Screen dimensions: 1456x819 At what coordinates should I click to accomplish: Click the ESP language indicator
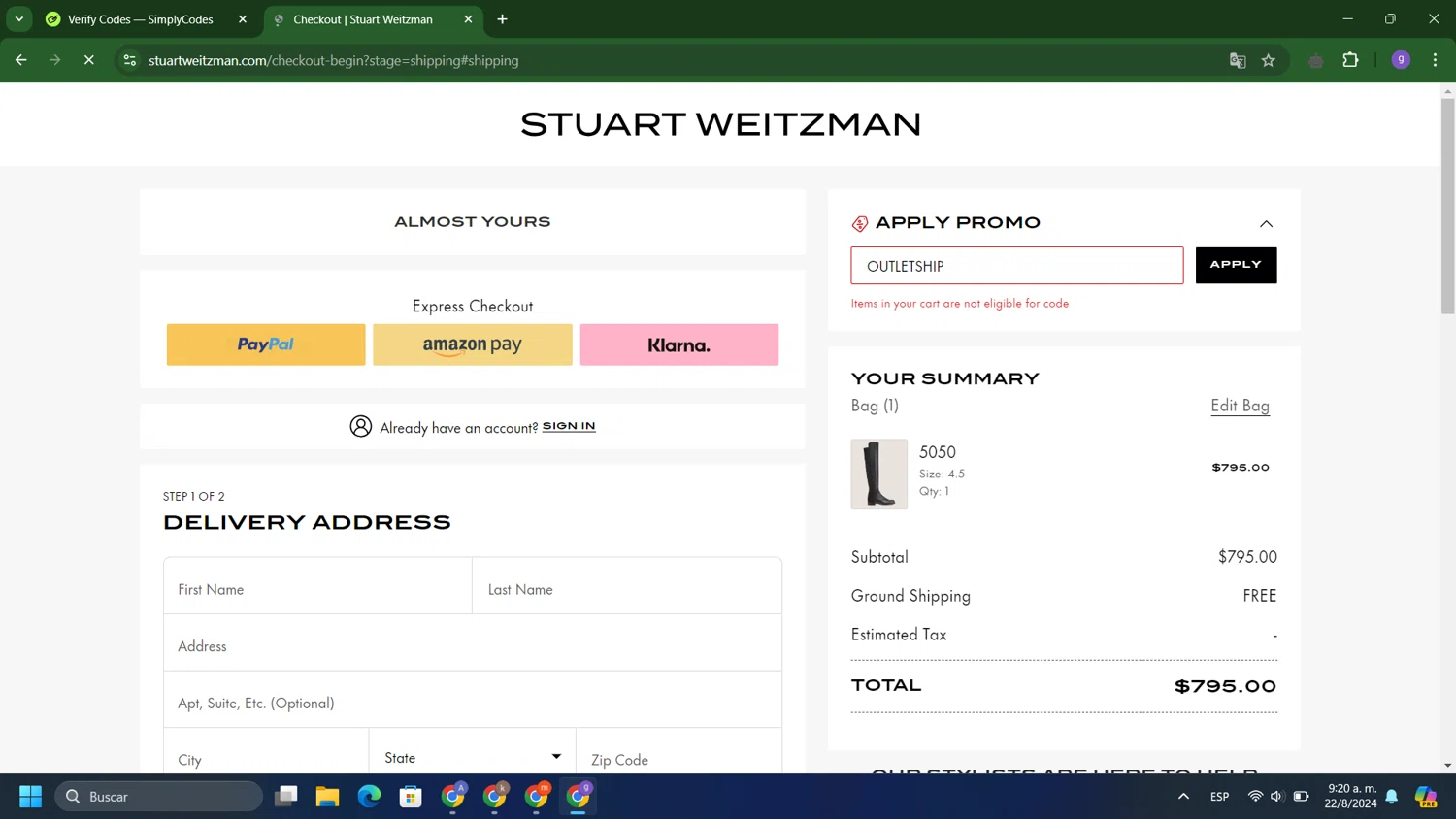[1220, 797]
